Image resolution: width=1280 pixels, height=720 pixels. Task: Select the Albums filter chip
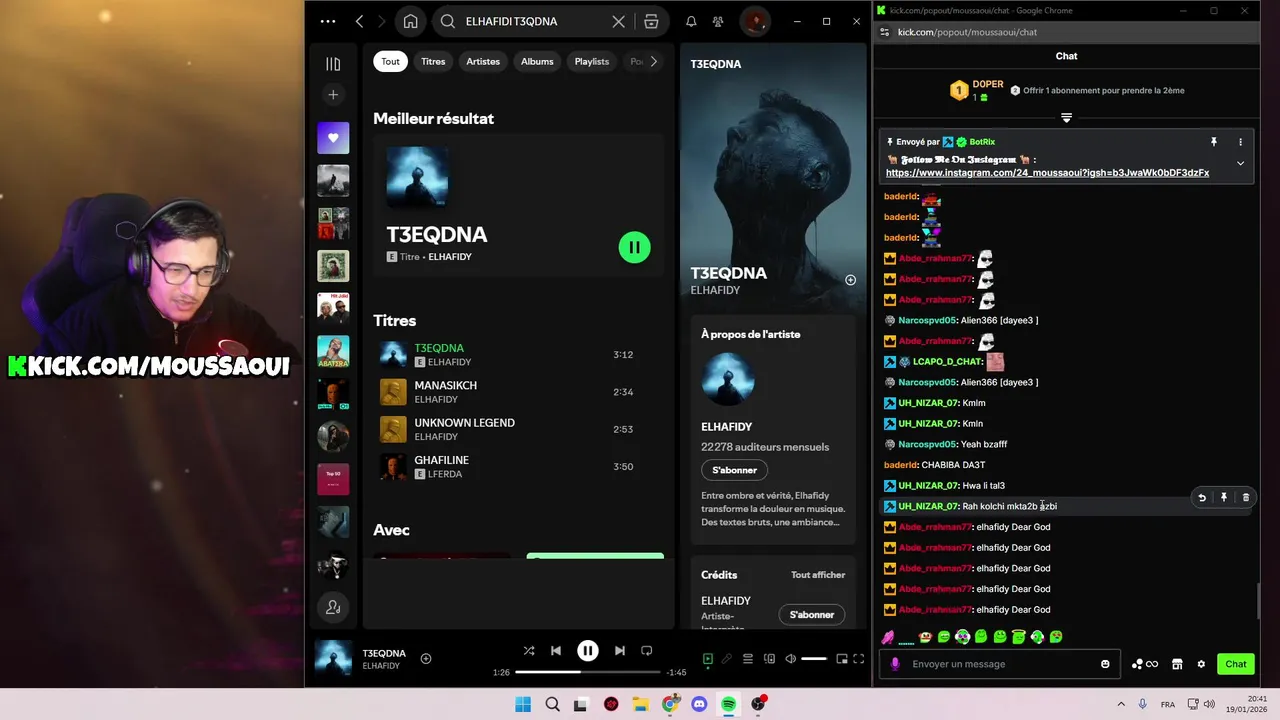537,61
